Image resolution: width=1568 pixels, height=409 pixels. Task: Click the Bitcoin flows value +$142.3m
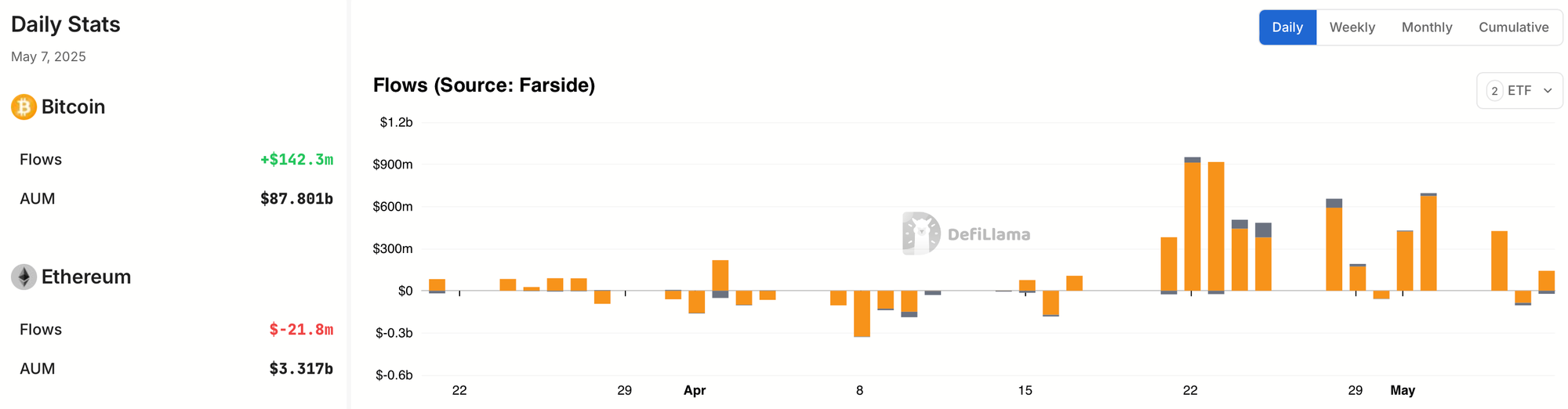pyautogui.click(x=296, y=160)
